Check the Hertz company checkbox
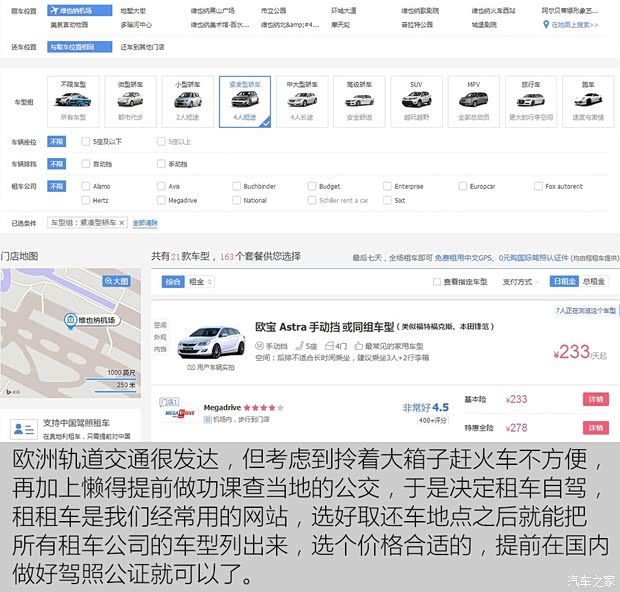 [x=85, y=200]
